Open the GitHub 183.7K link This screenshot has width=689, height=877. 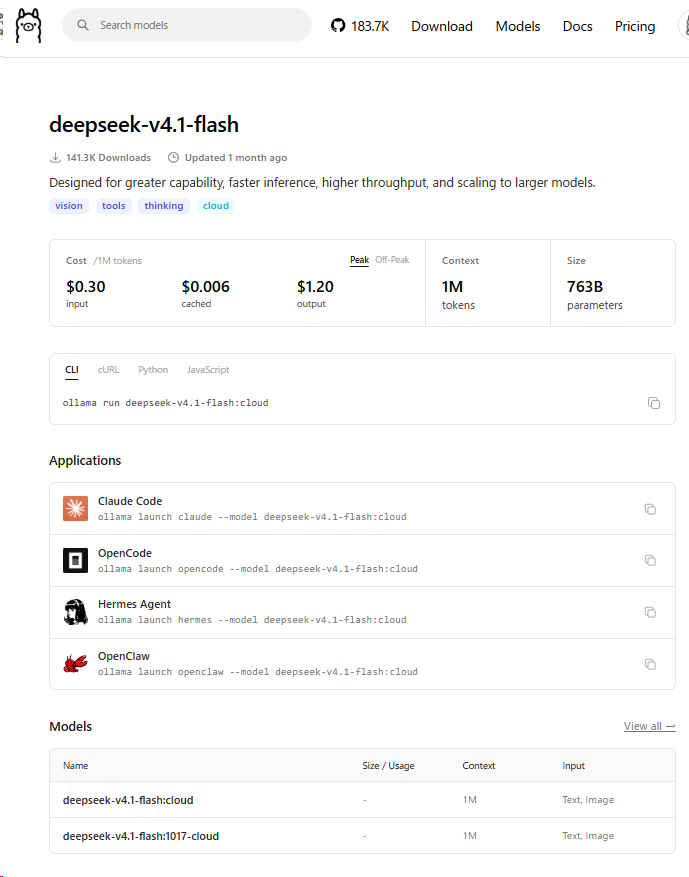click(x=360, y=26)
